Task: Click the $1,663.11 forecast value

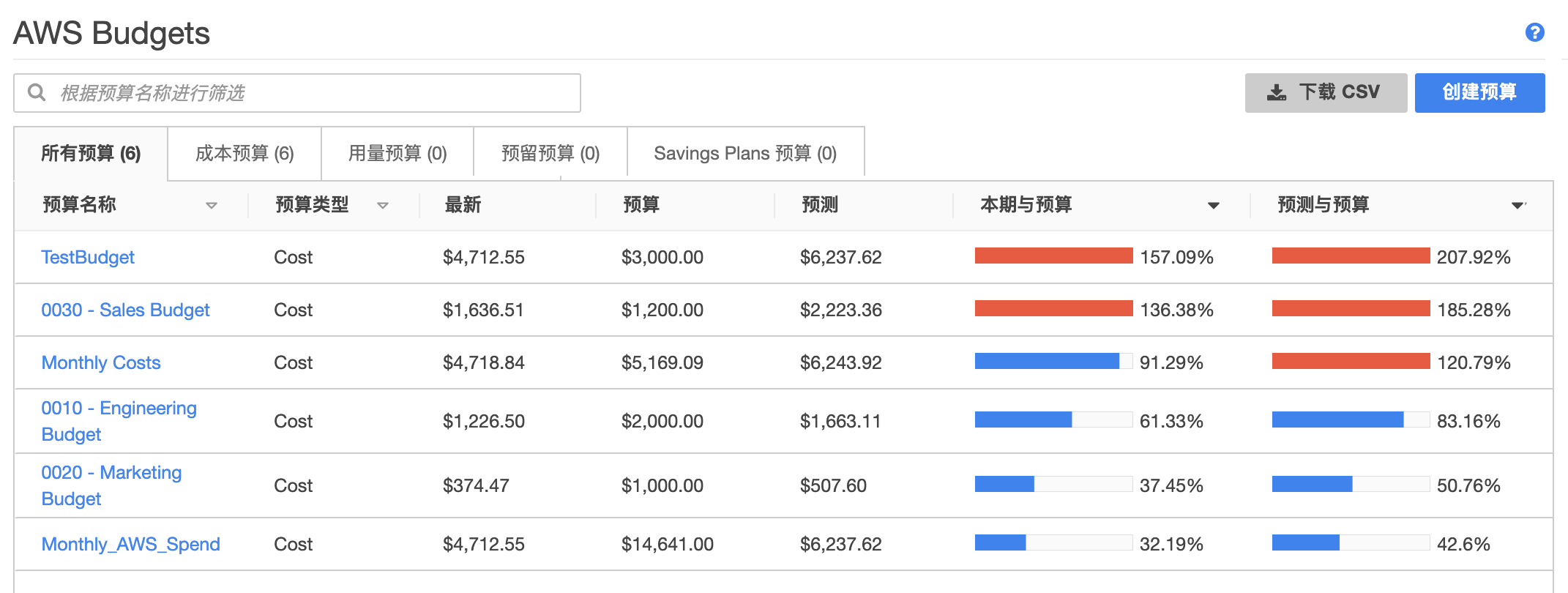Action: [840, 421]
